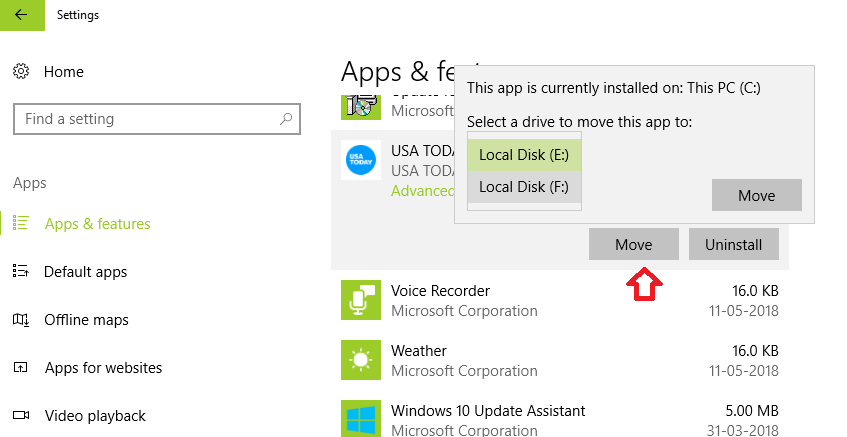Confirm with Move button in popup
This screenshot has height=437, width=847.
[x=757, y=195]
